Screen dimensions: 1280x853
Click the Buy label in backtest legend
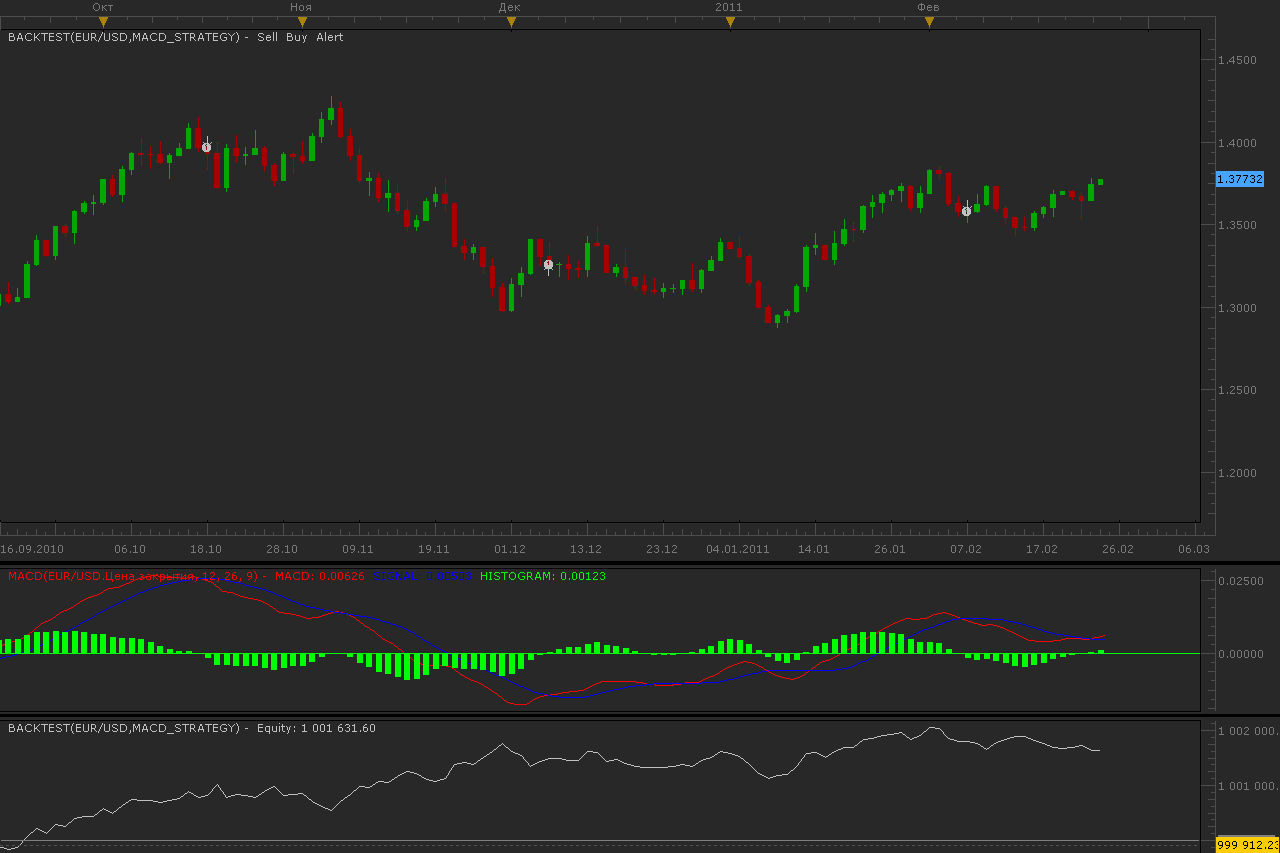click(x=297, y=37)
